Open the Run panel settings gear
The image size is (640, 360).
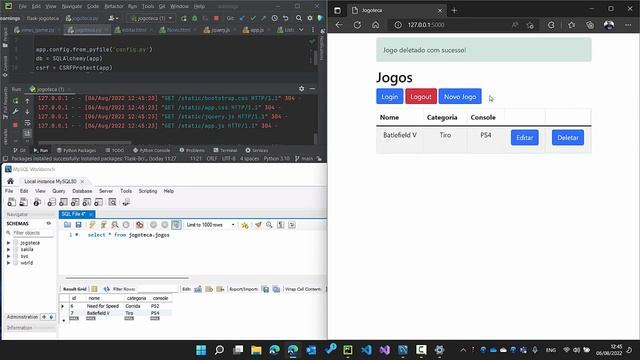pyautogui.click(x=301, y=89)
